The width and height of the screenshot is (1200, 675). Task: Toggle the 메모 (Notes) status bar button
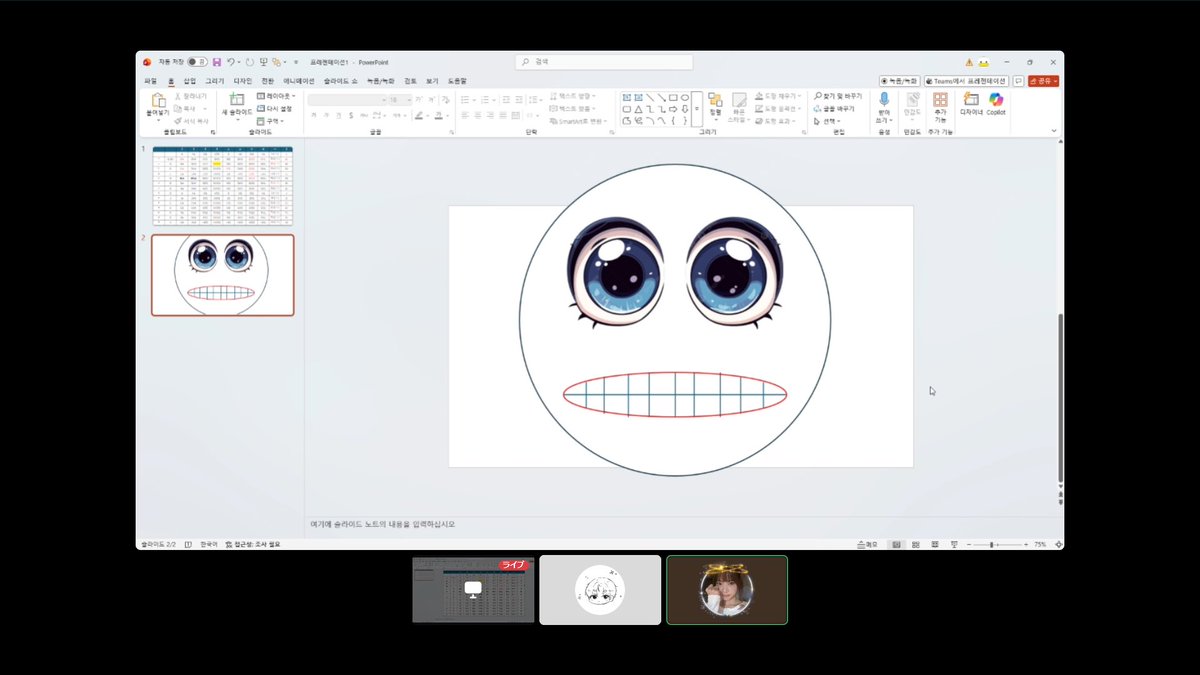tap(867, 544)
